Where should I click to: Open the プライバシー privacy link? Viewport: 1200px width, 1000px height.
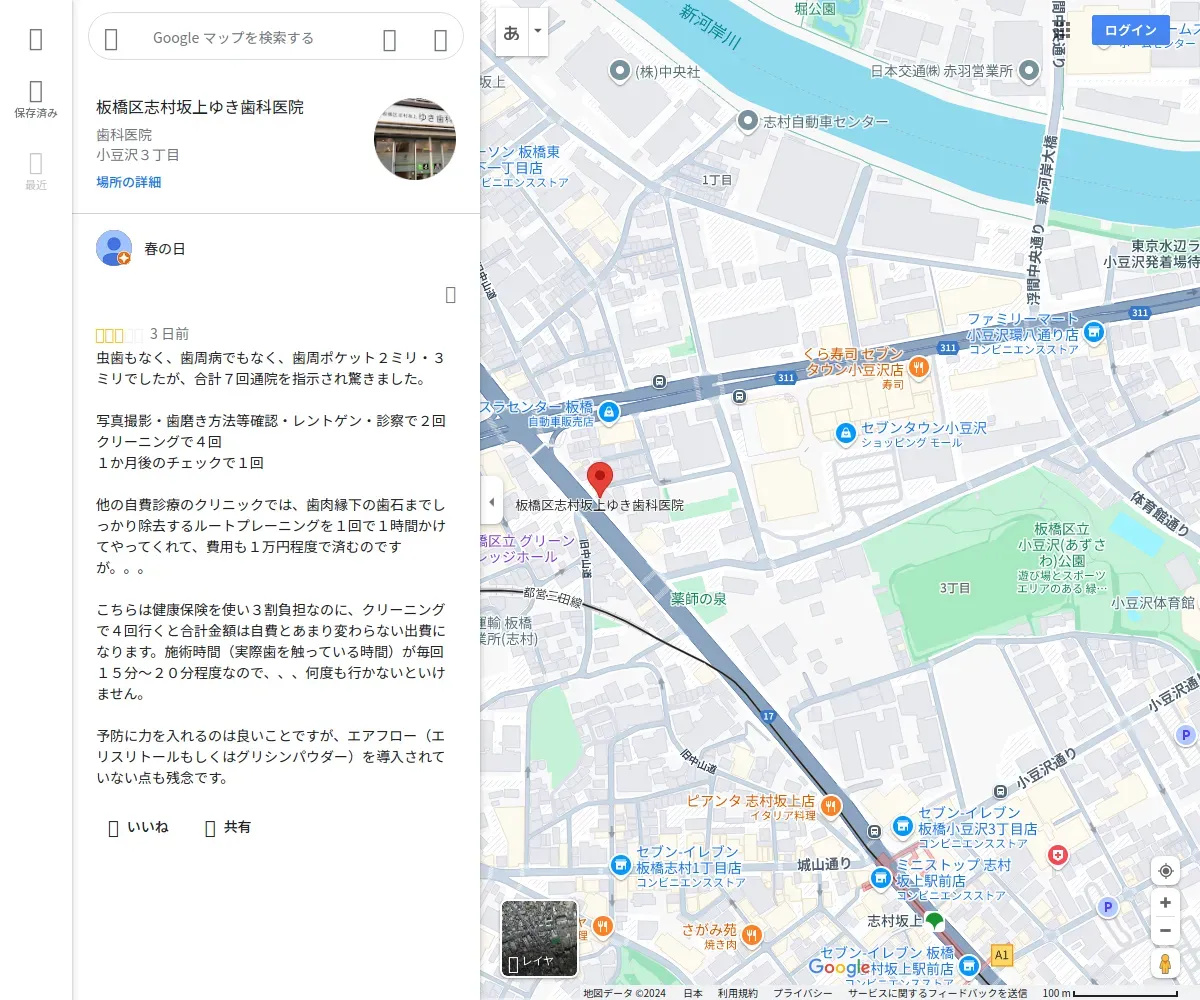[x=802, y=993]
